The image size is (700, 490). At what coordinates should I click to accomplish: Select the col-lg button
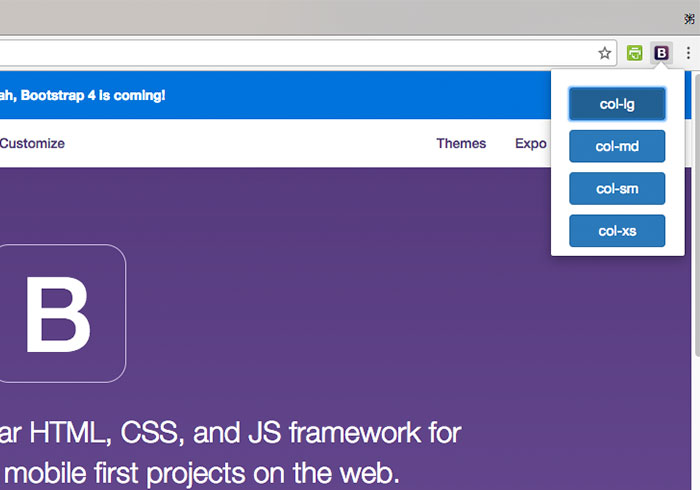click(617, 104)
